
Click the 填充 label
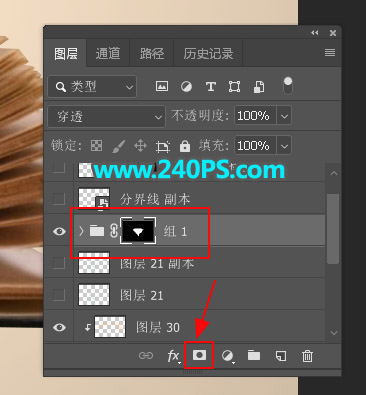(214, 146)
